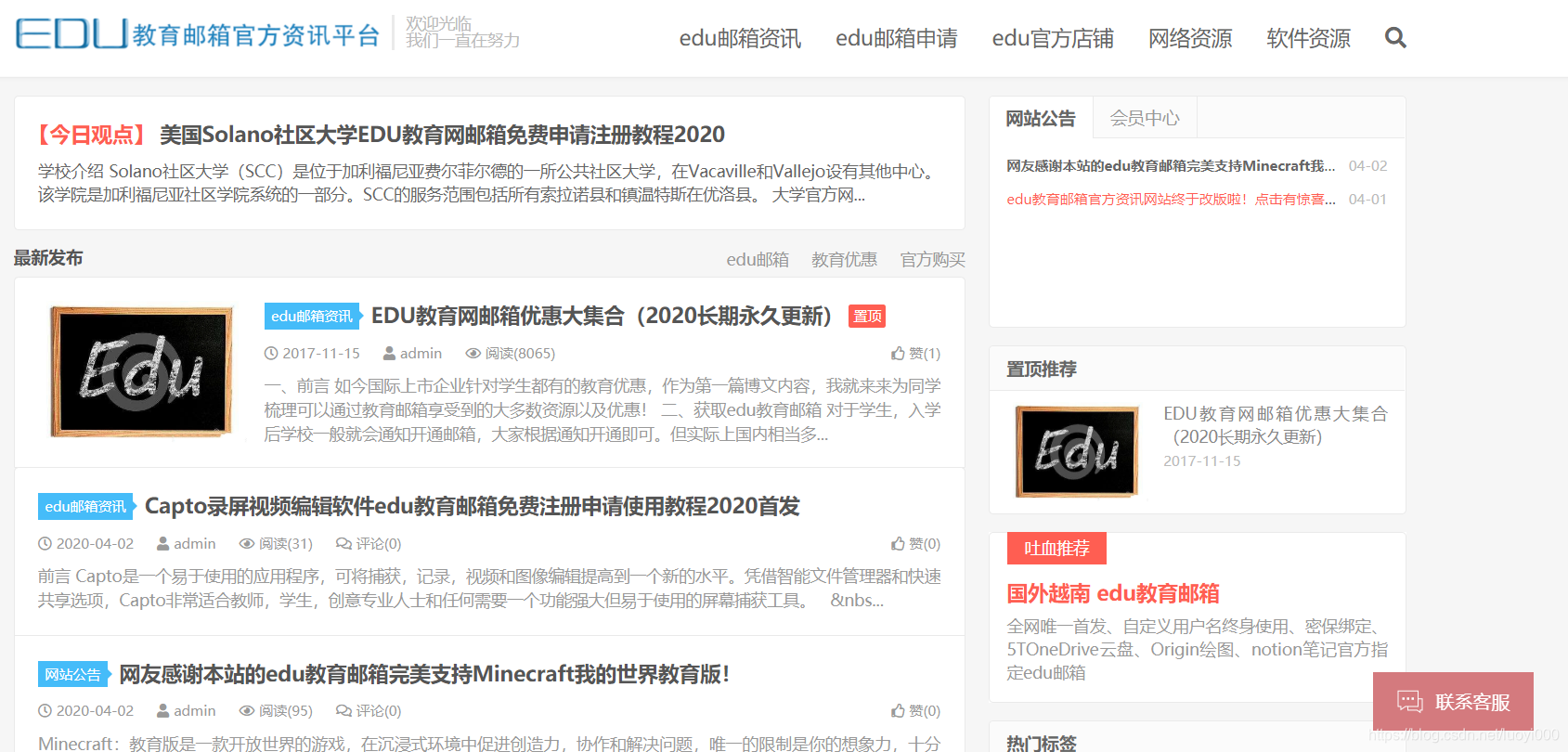Like the Minecraft post thumbs-up 赞(0)
This screenshot has width=1568, height=752.
click(915, 711)
